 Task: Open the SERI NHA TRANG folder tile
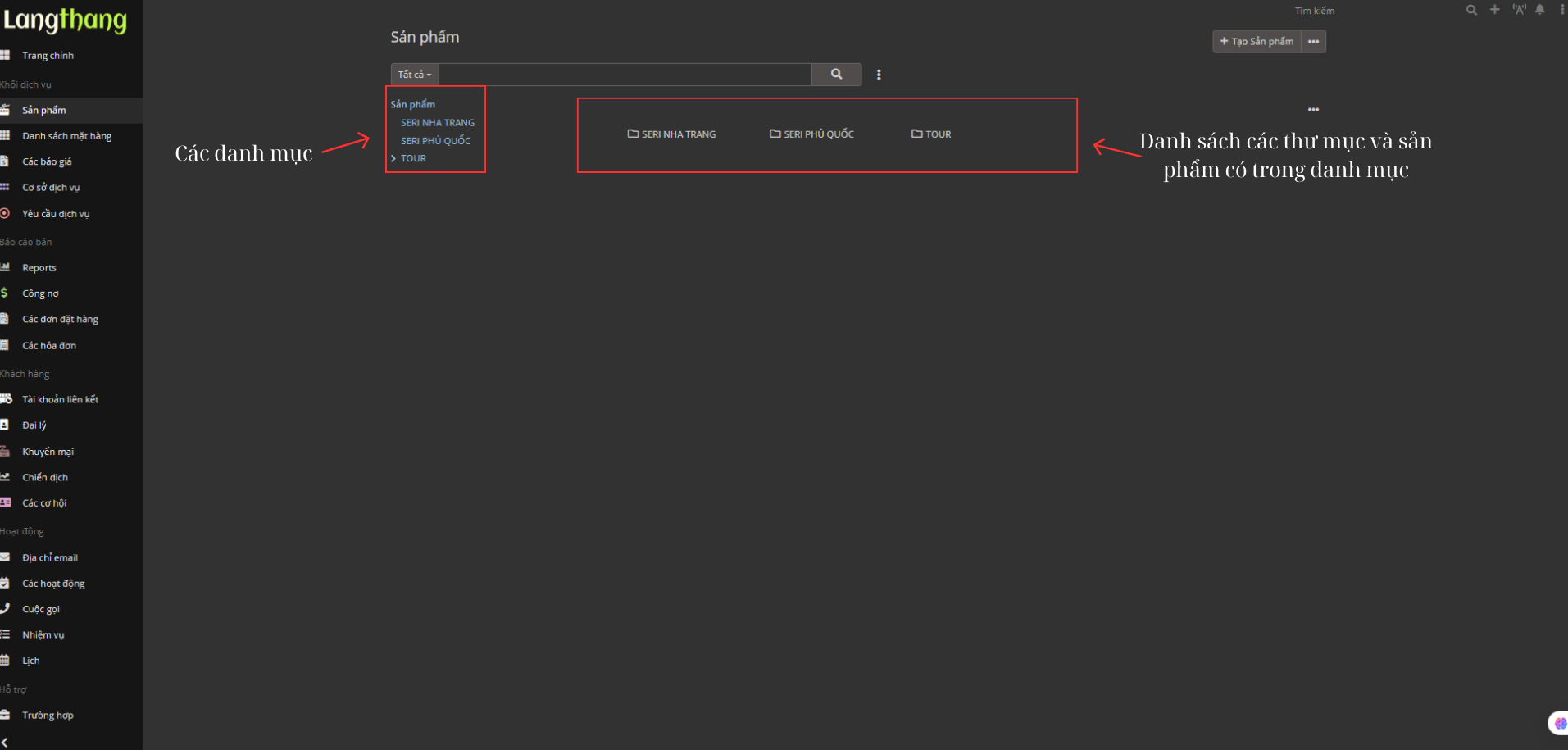click(x=671, y=134)
